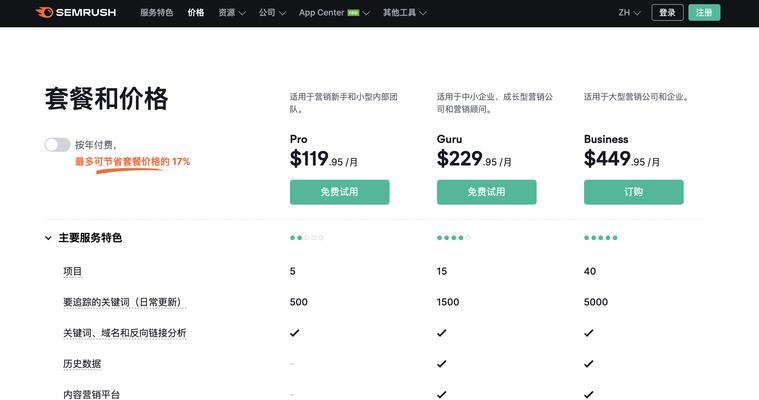Image resolution: width=759 pixels, height=400 pixels.
Task: Click Business checkmark for 内容营销平台
Action: 589,395
